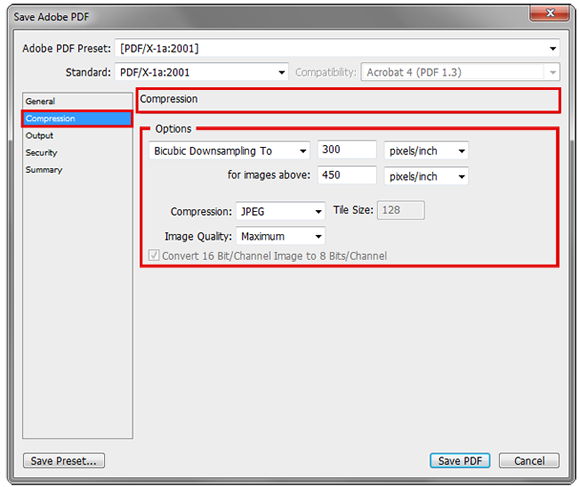Open the images-above pixels/inch unit dropdown
Viewport: 580px width, 487px height.
(426, 176)
